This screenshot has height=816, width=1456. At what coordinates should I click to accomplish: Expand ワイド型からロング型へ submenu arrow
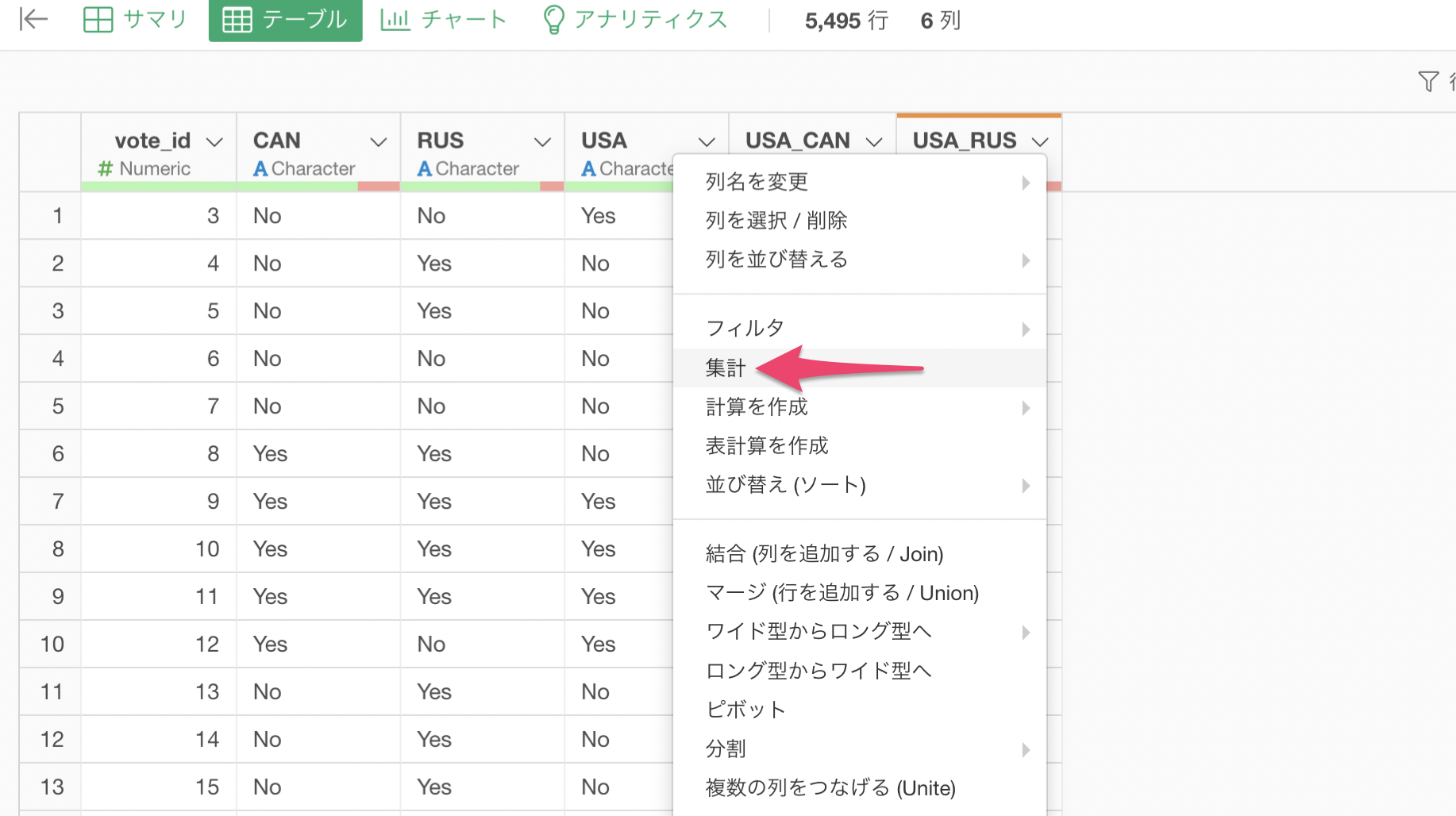1026,632
